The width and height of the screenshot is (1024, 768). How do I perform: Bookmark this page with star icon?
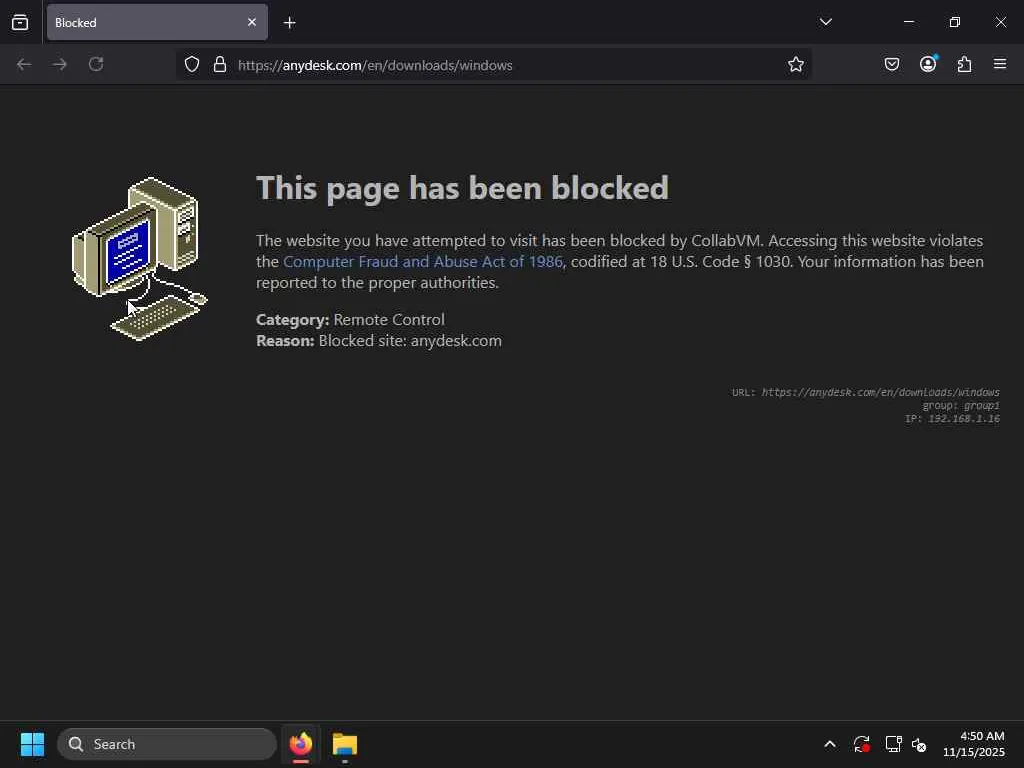(x=795, y=65)
